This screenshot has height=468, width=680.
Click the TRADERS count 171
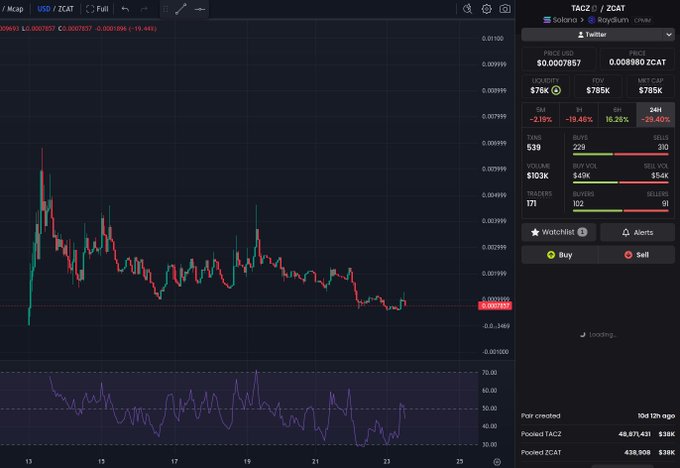[x=531, y=203]
